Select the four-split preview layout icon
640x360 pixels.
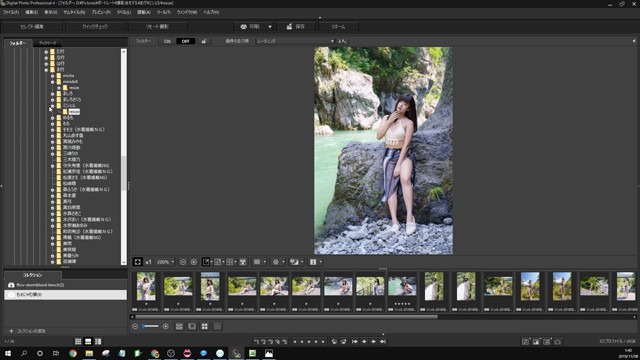point(230,262)
